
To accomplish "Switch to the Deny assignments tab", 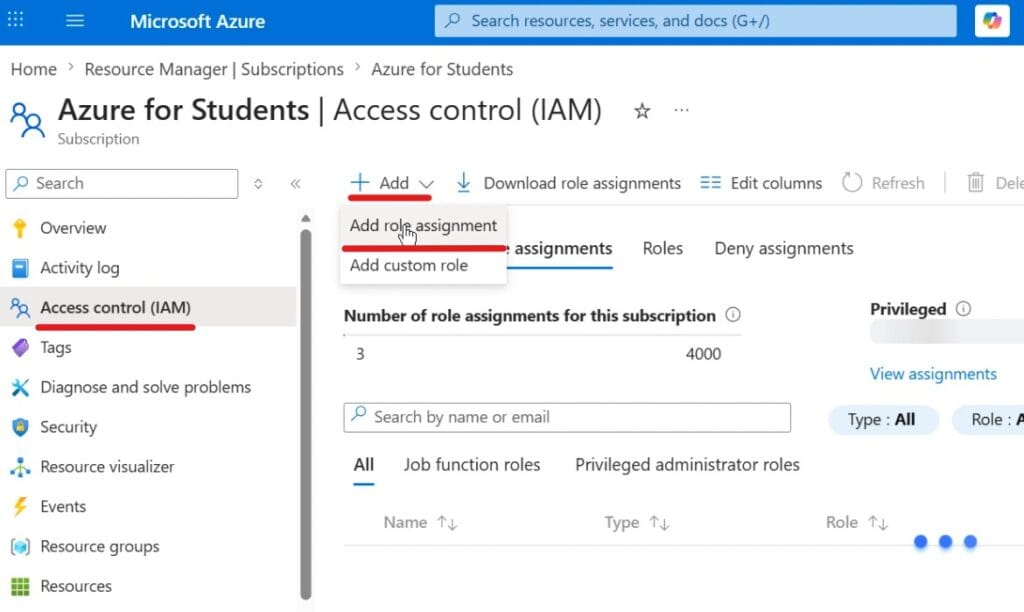I will pos(784,248).
